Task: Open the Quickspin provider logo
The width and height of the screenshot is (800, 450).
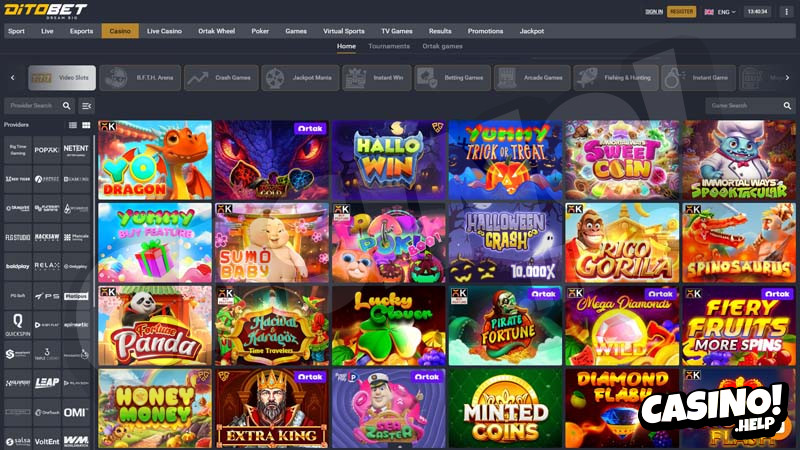Action: 18,324
